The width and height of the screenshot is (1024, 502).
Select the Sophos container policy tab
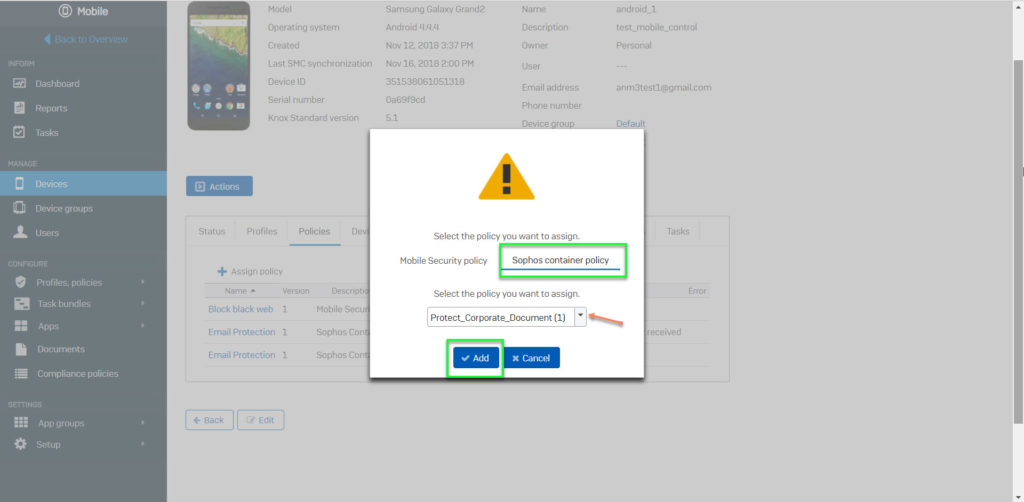coord(560,260)
